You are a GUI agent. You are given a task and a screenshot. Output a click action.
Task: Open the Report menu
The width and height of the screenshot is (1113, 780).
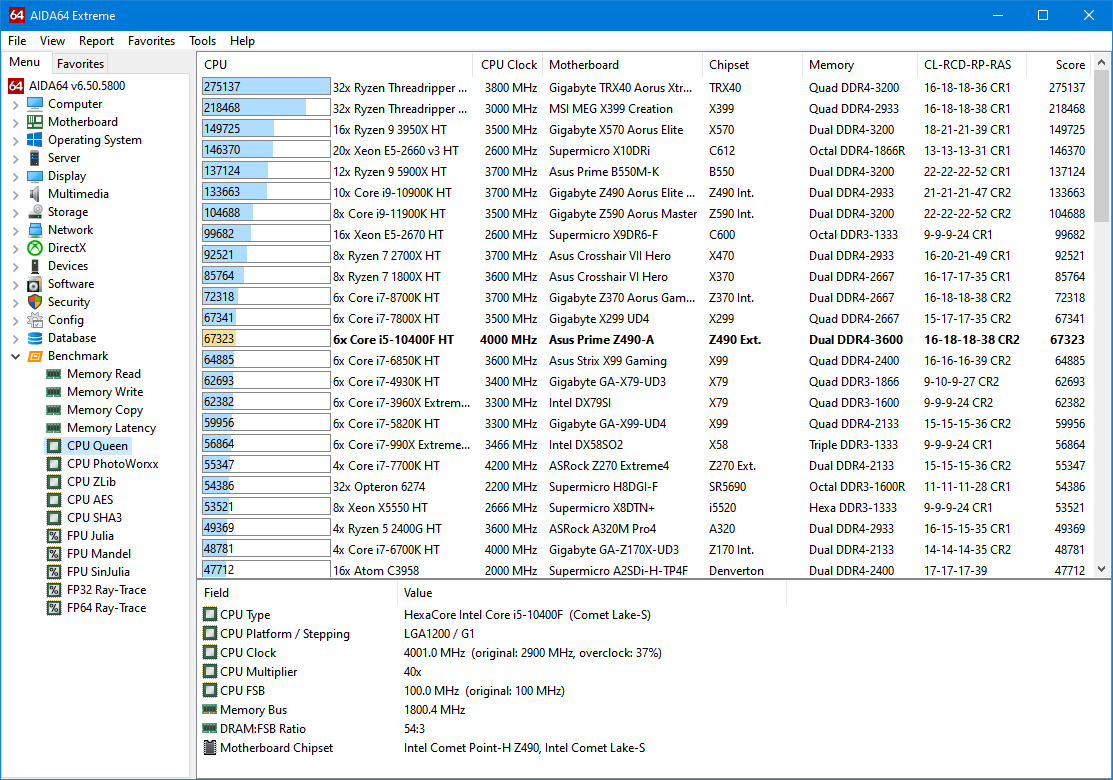96,40
